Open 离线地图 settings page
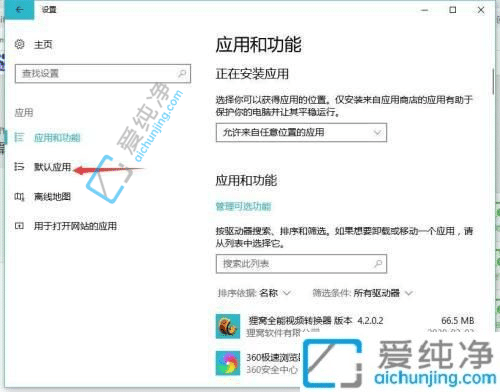Viewport: 500px width, 392px height. tap(52, 197)
